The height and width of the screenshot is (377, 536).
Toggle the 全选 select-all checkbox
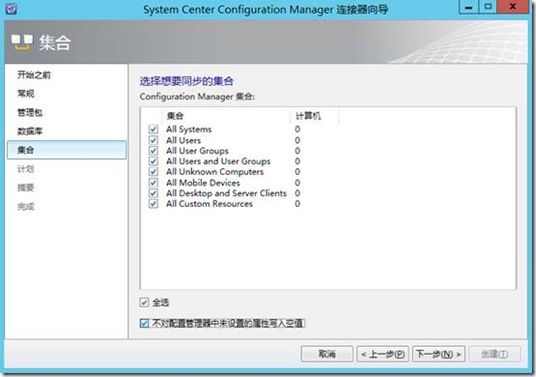pyautogui.click(x=144, y=302)
